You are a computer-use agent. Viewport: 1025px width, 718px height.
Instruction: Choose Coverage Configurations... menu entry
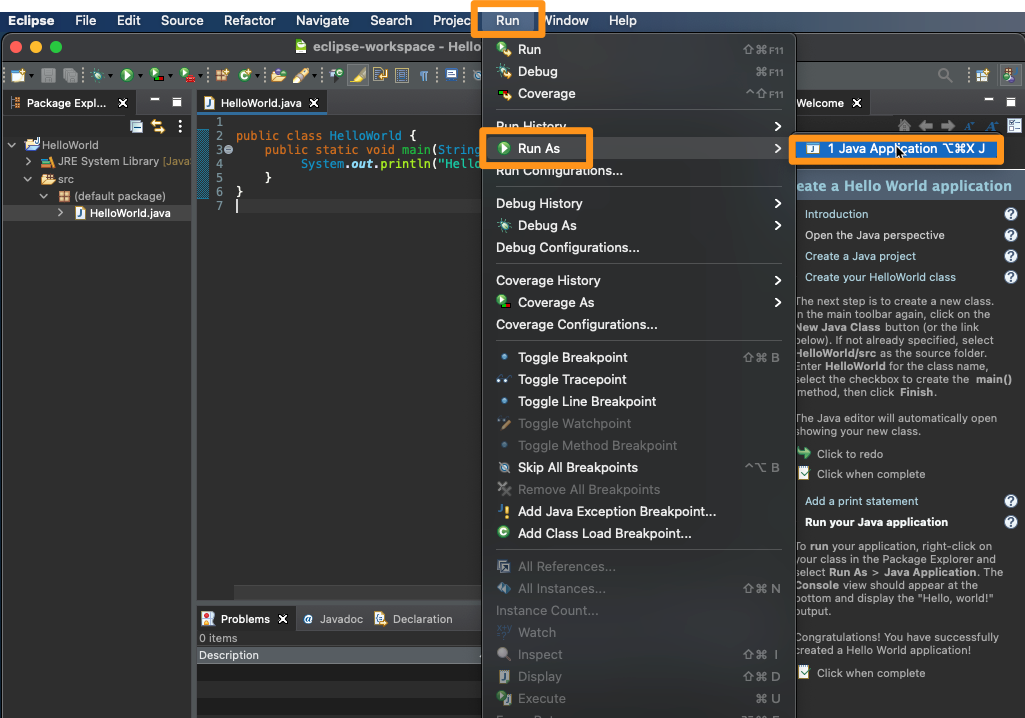tap(638, 325)
